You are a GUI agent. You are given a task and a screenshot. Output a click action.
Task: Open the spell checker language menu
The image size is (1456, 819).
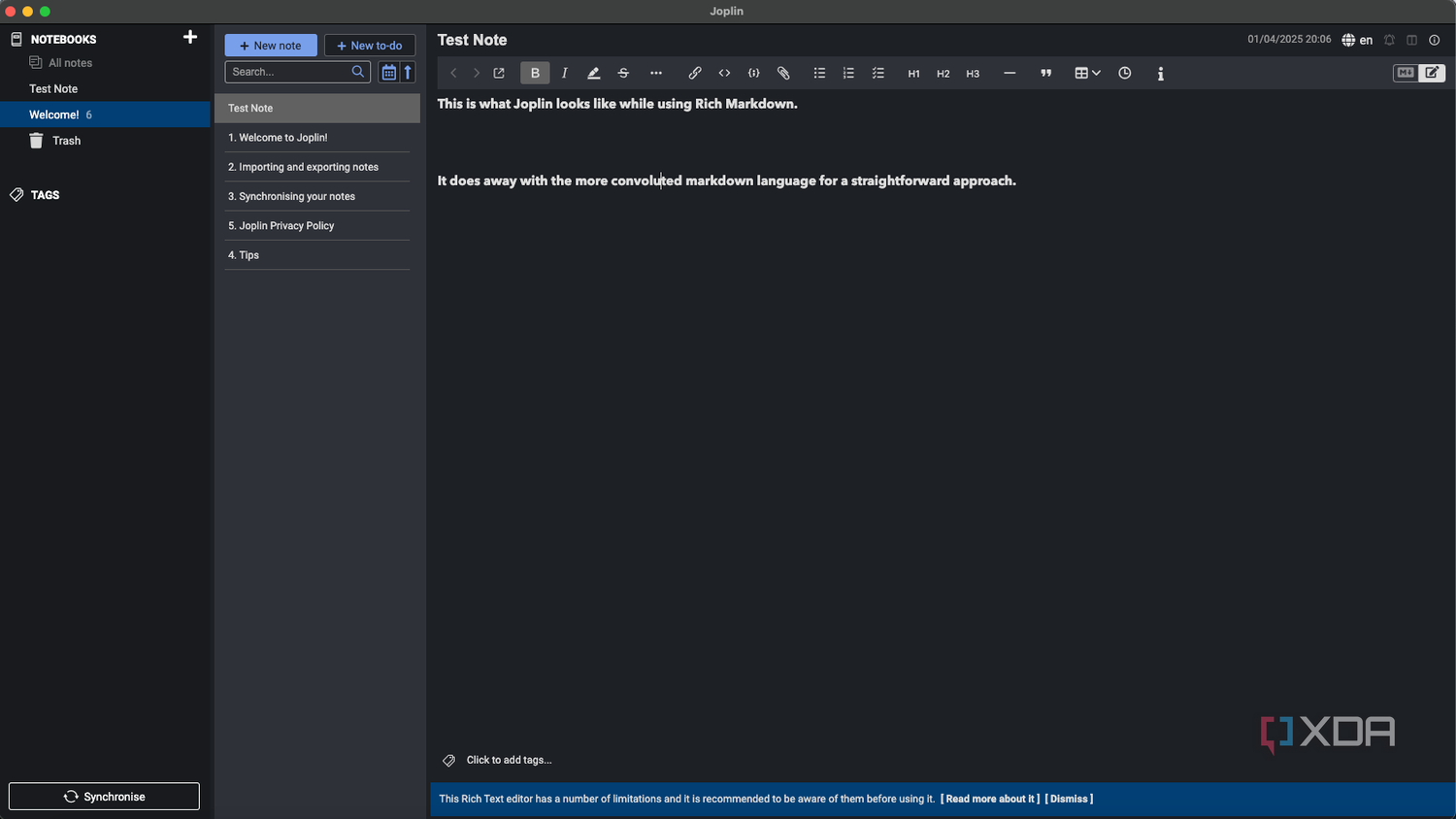tap(1357, 40)
